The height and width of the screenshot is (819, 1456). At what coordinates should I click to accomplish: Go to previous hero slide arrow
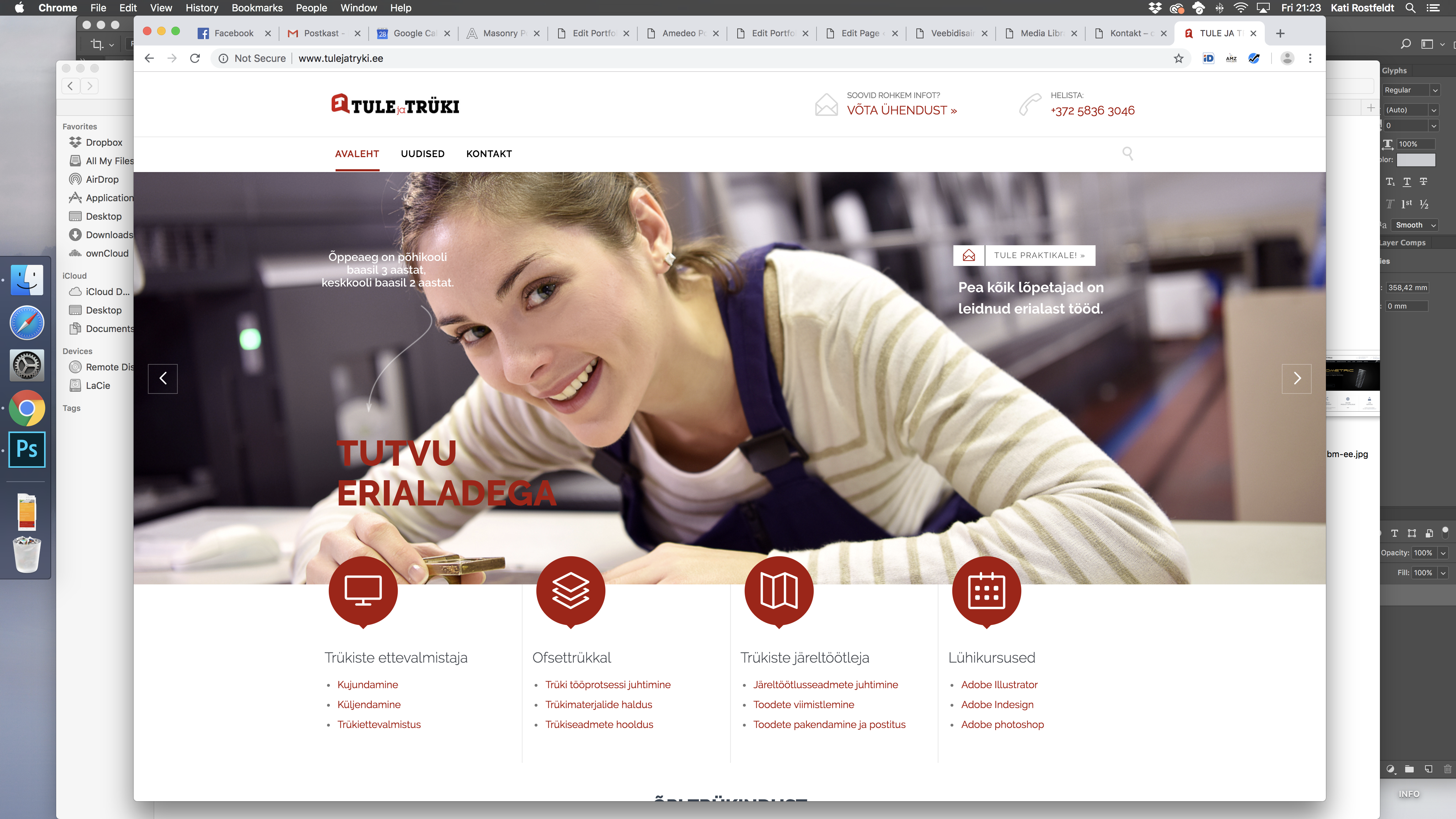(163, 379)
